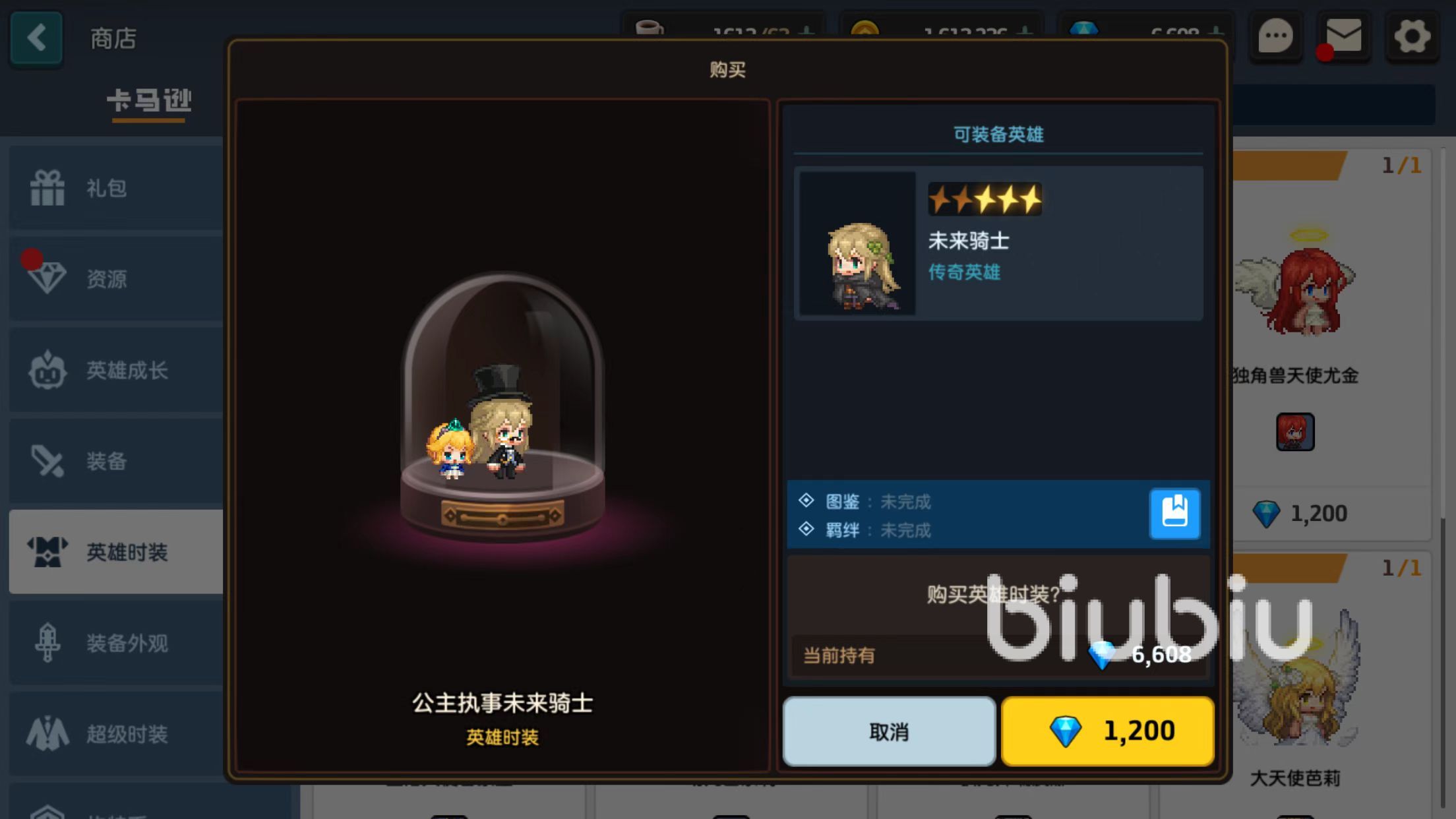Confirm purchase with 1,200 gems button

pyautogui.click(x=1108, y=731)
